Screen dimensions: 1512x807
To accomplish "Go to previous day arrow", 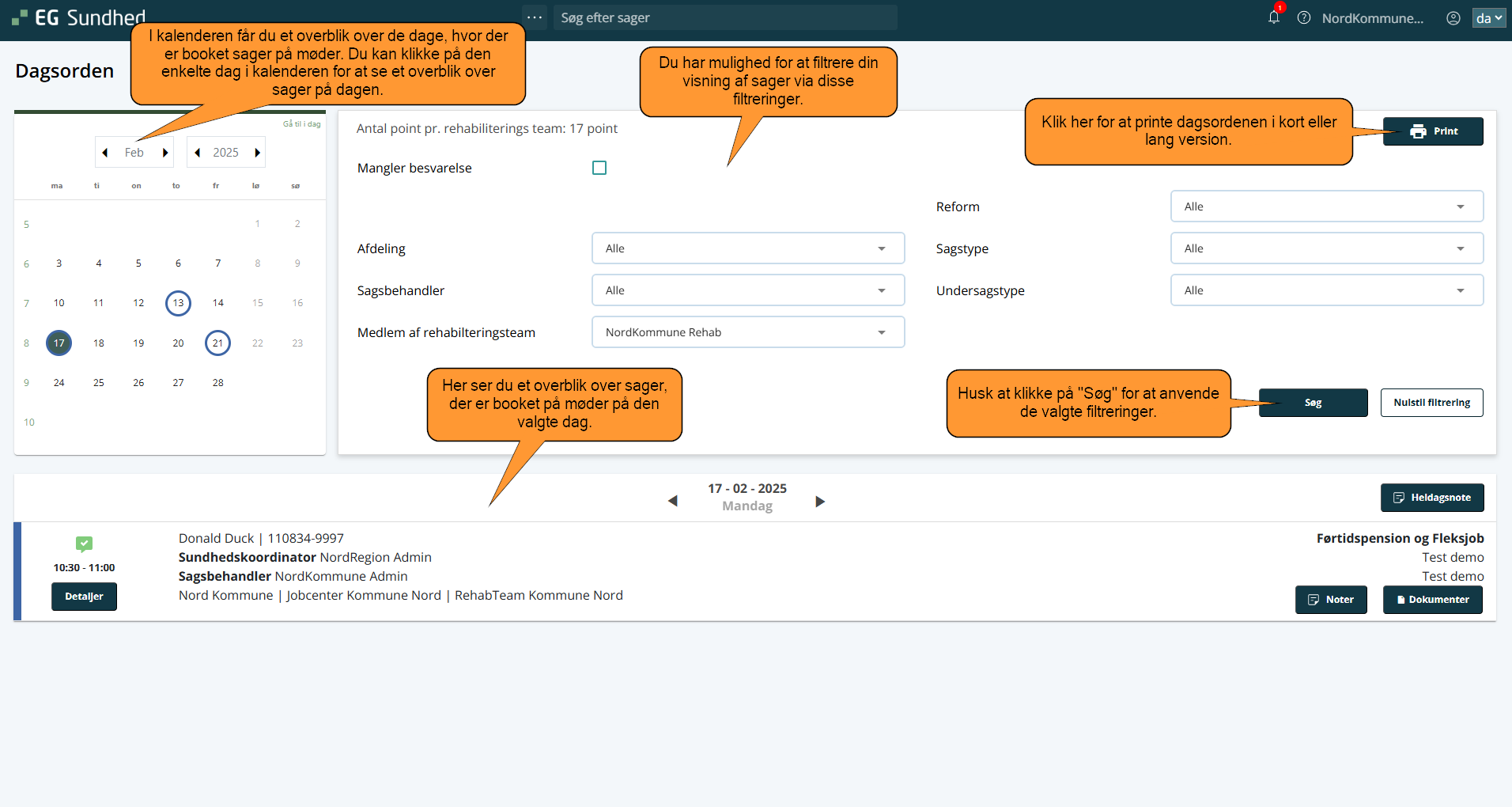I will click(673, 501).
